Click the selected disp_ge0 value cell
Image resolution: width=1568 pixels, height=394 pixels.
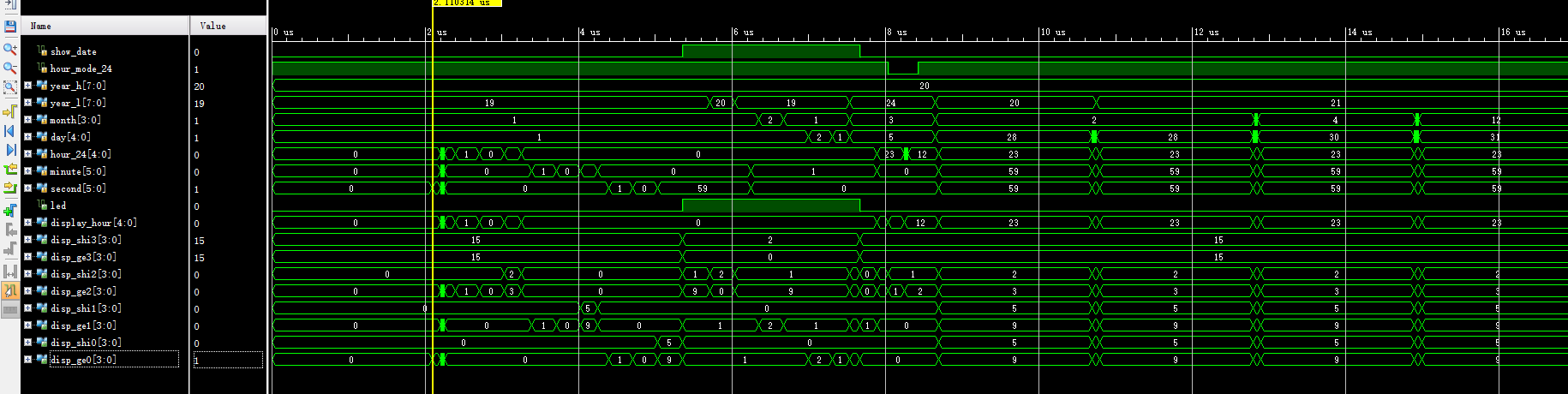point(228,360)
